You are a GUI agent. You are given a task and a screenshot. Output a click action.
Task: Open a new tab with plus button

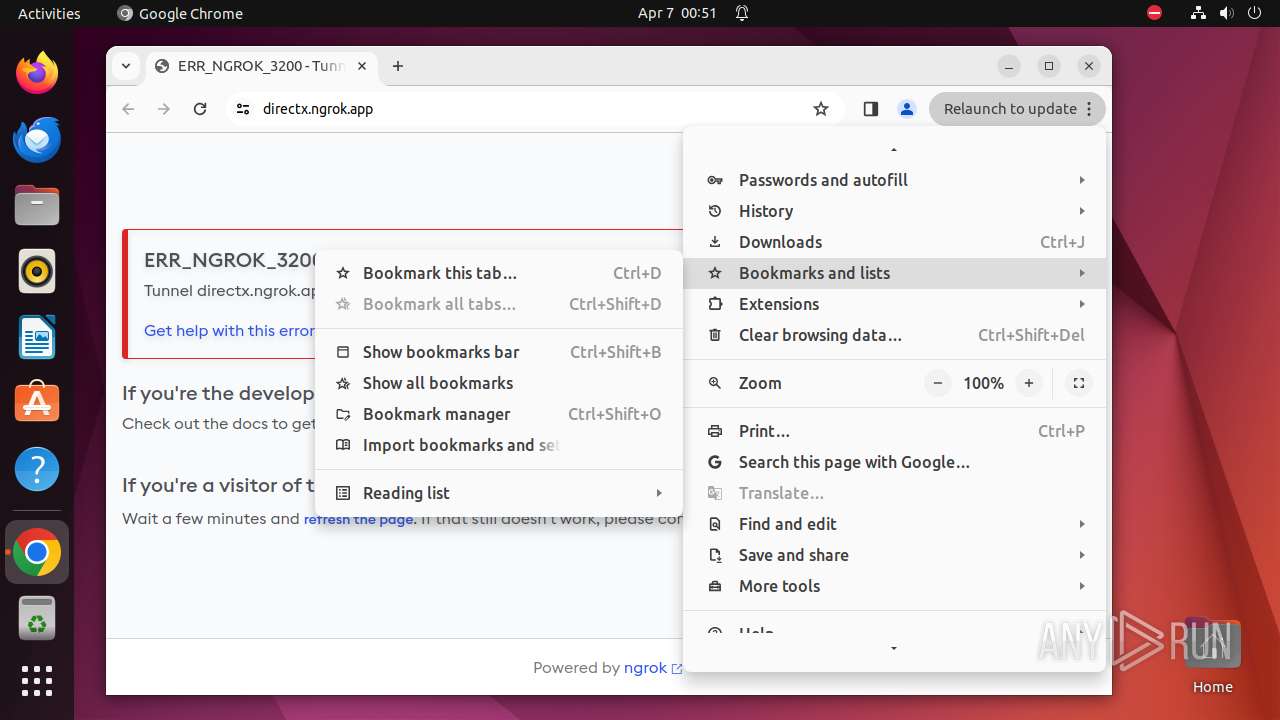click(398, 66)
